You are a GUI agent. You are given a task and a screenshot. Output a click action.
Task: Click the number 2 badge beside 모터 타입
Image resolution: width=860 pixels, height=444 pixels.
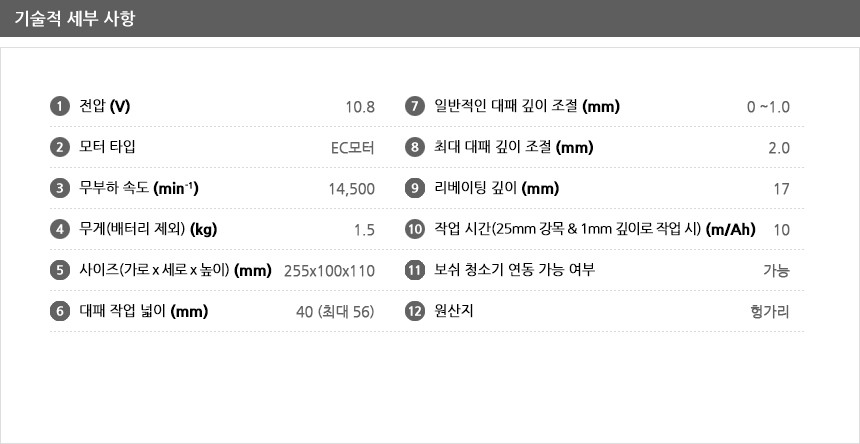(59, 147)
